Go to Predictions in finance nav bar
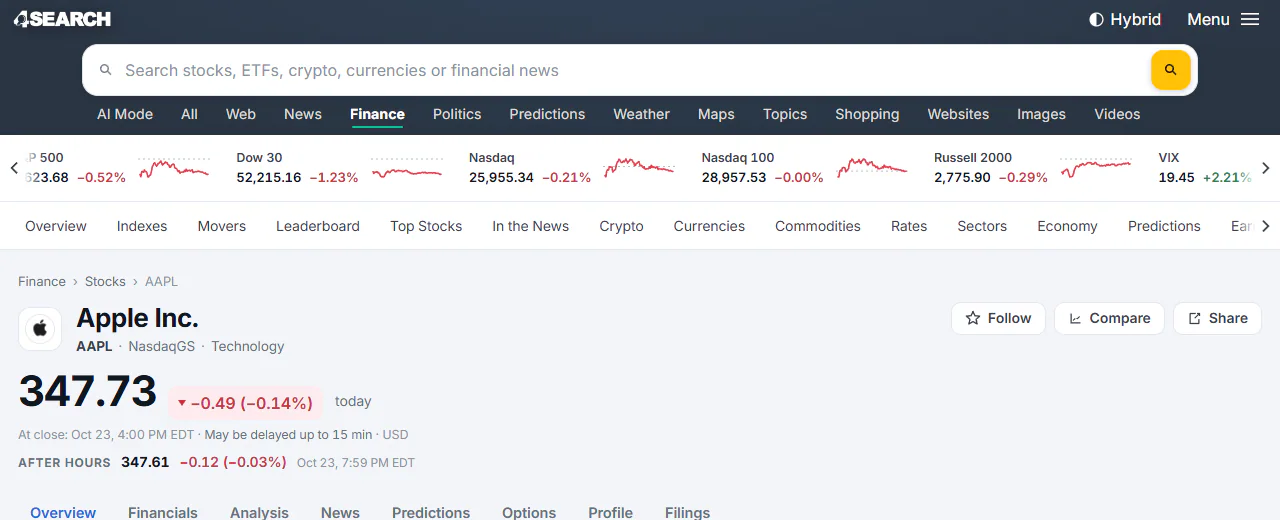 [1164, 226]
